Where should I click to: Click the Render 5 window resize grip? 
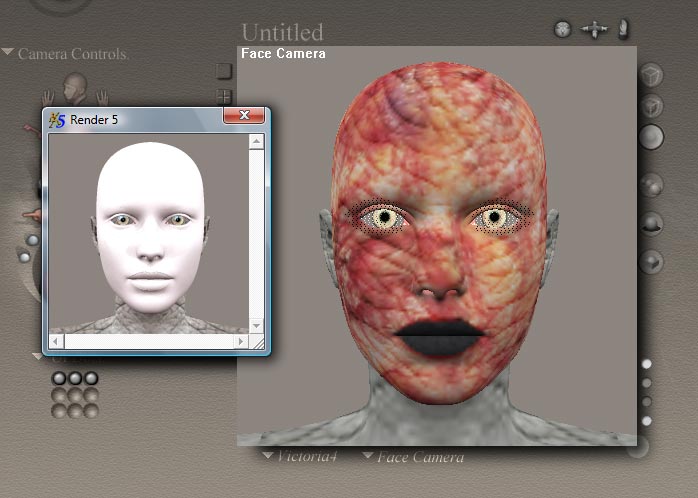click(257, 342)
